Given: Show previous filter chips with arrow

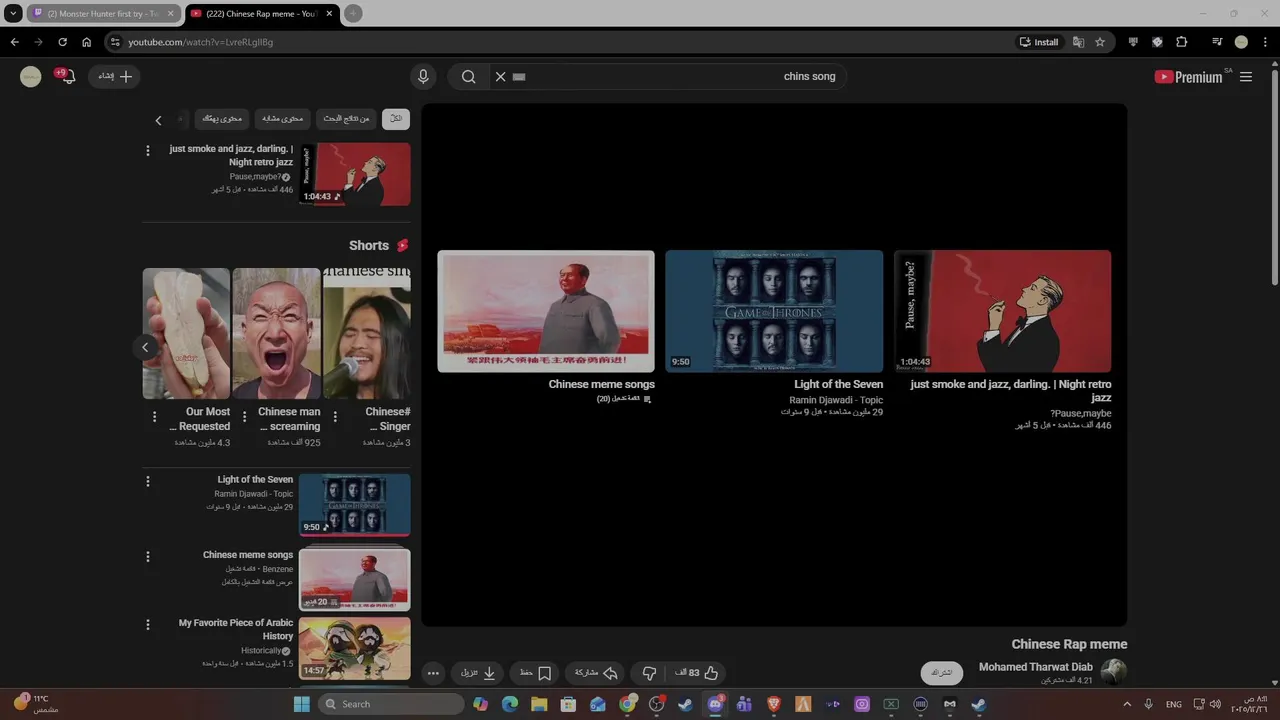Looking at the screenshot, I should point(158,120).
